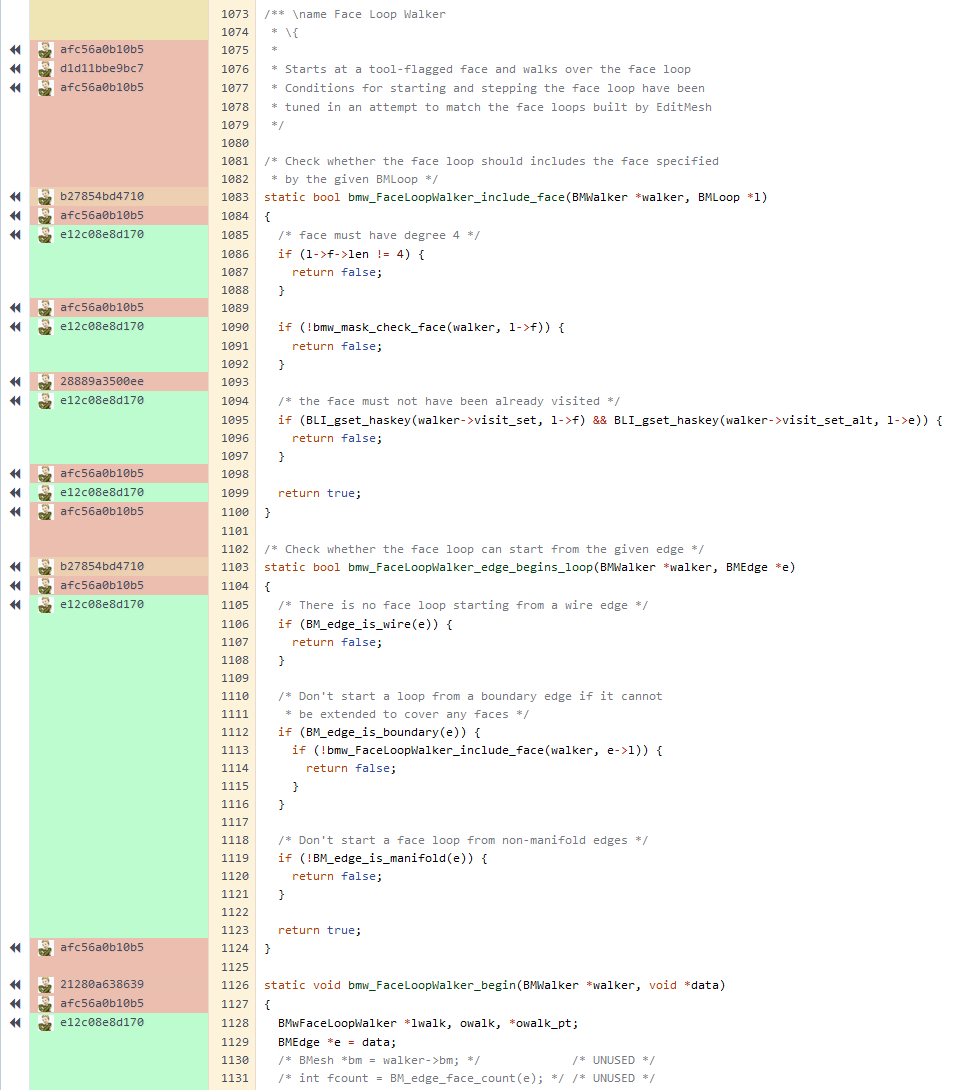This screenshot has height=1090, width=971.
Task: Open commit afc56a0b10b5 on line 1075
Action: [x=102, y=49]
